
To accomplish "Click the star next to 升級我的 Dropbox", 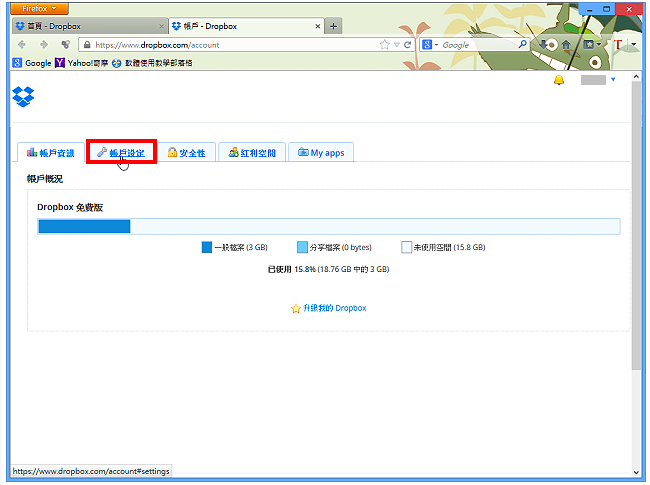I will (x=296, y=308).
